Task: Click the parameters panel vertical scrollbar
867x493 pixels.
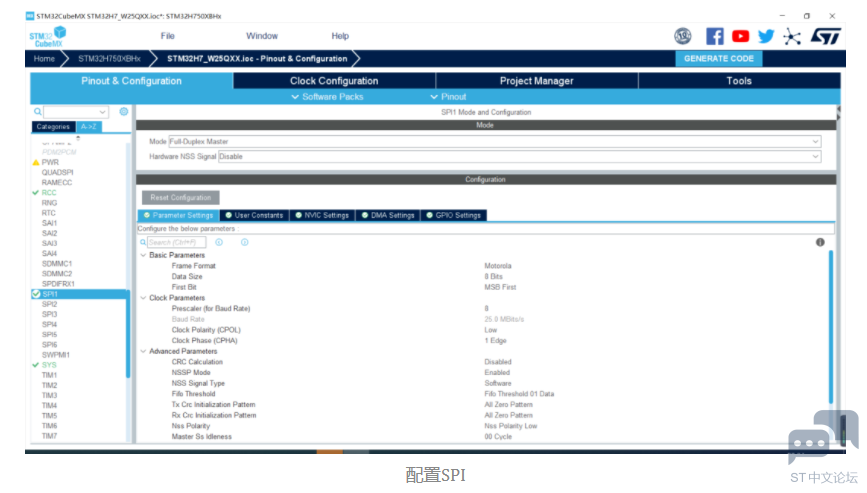Action: [831, 326]
